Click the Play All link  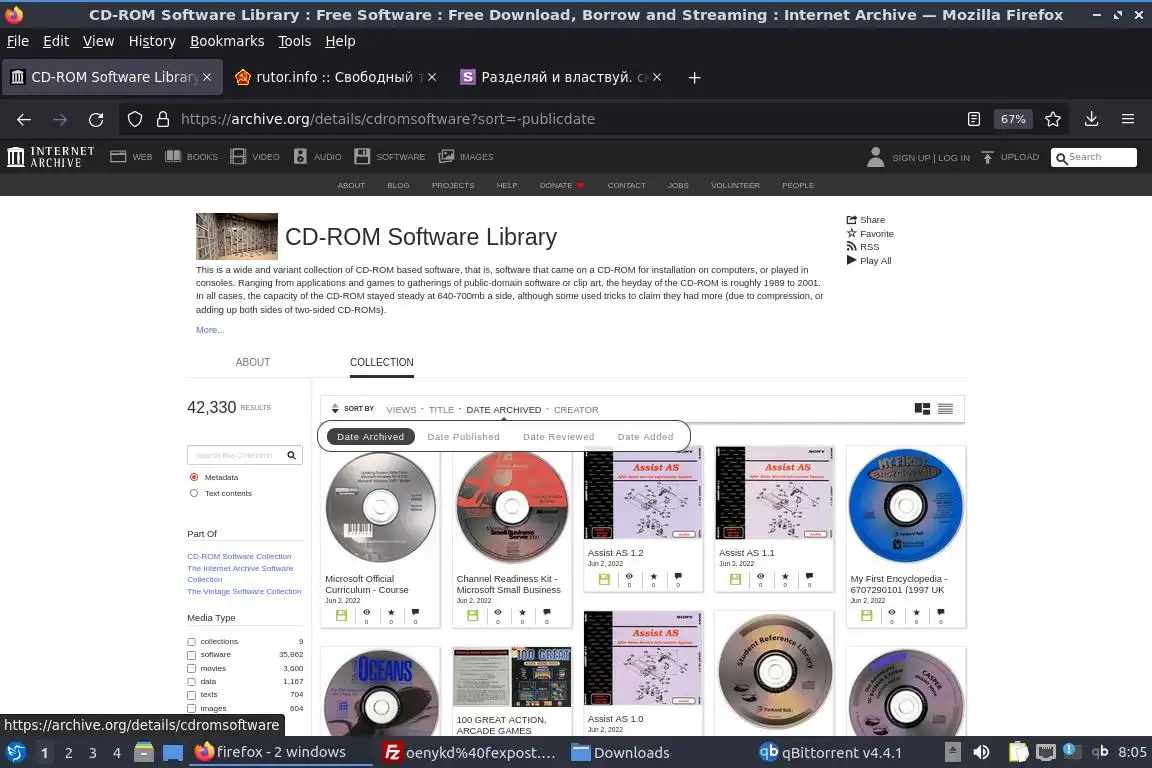868,260
